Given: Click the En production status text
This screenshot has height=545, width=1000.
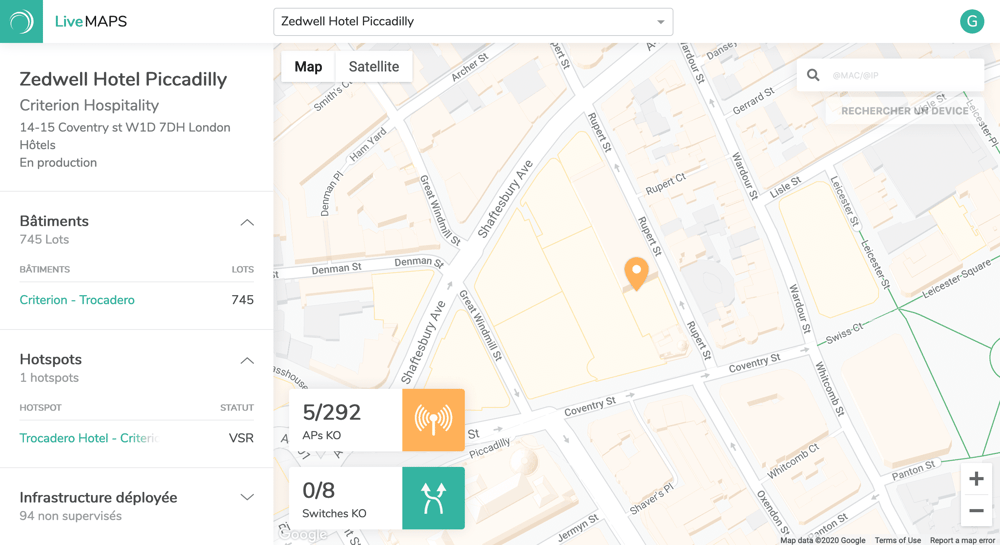Looking at the screenshot, I should click(58, 163).
